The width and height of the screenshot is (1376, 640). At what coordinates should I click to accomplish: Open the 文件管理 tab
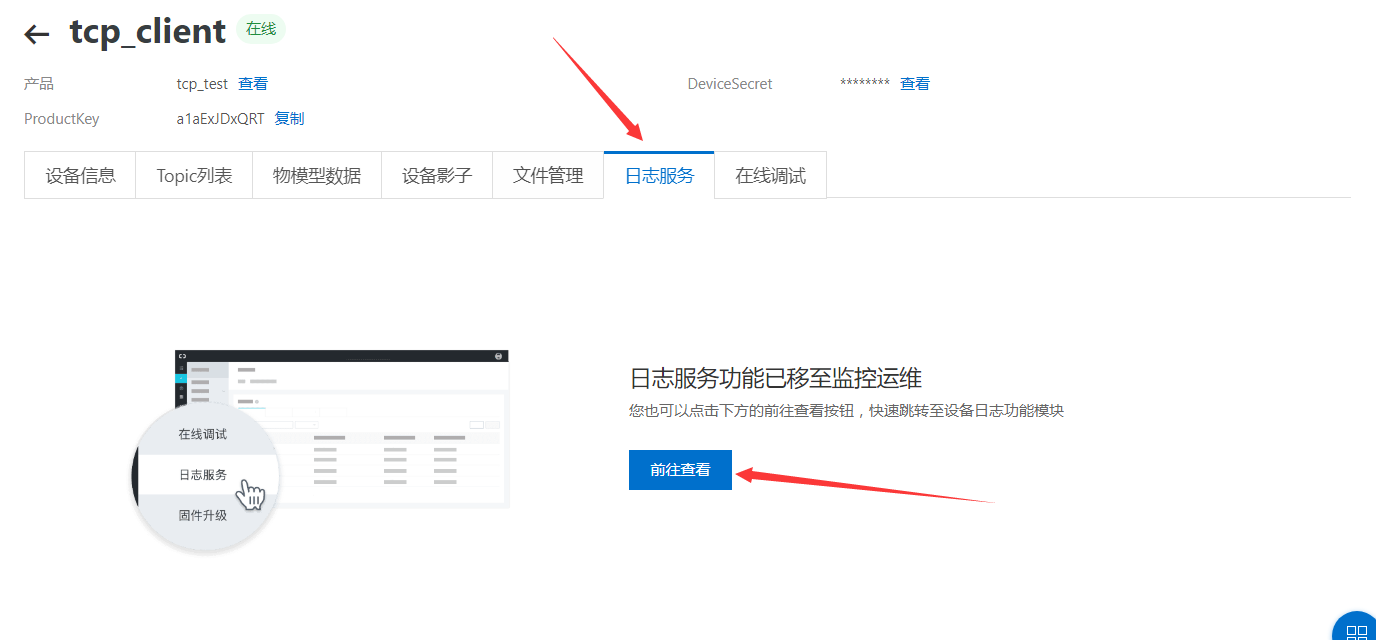547,174
